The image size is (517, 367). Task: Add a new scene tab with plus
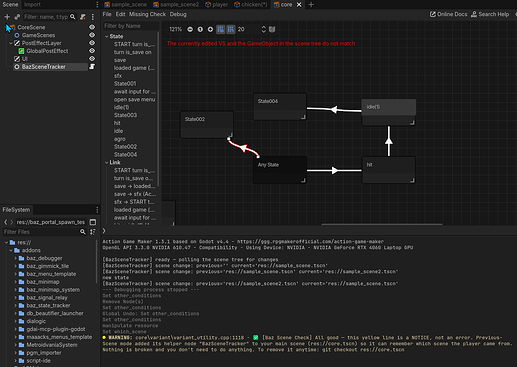pyautogui.click(x=311, y=5)
